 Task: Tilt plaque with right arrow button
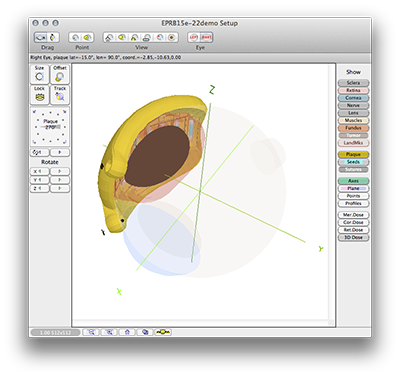pyautogui.click(x=60, y=152)
